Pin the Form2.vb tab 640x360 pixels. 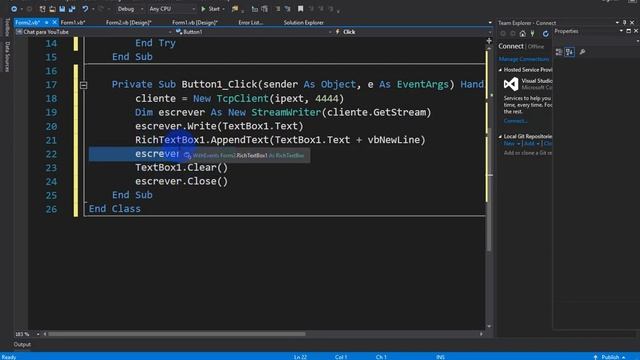(47, 22)
